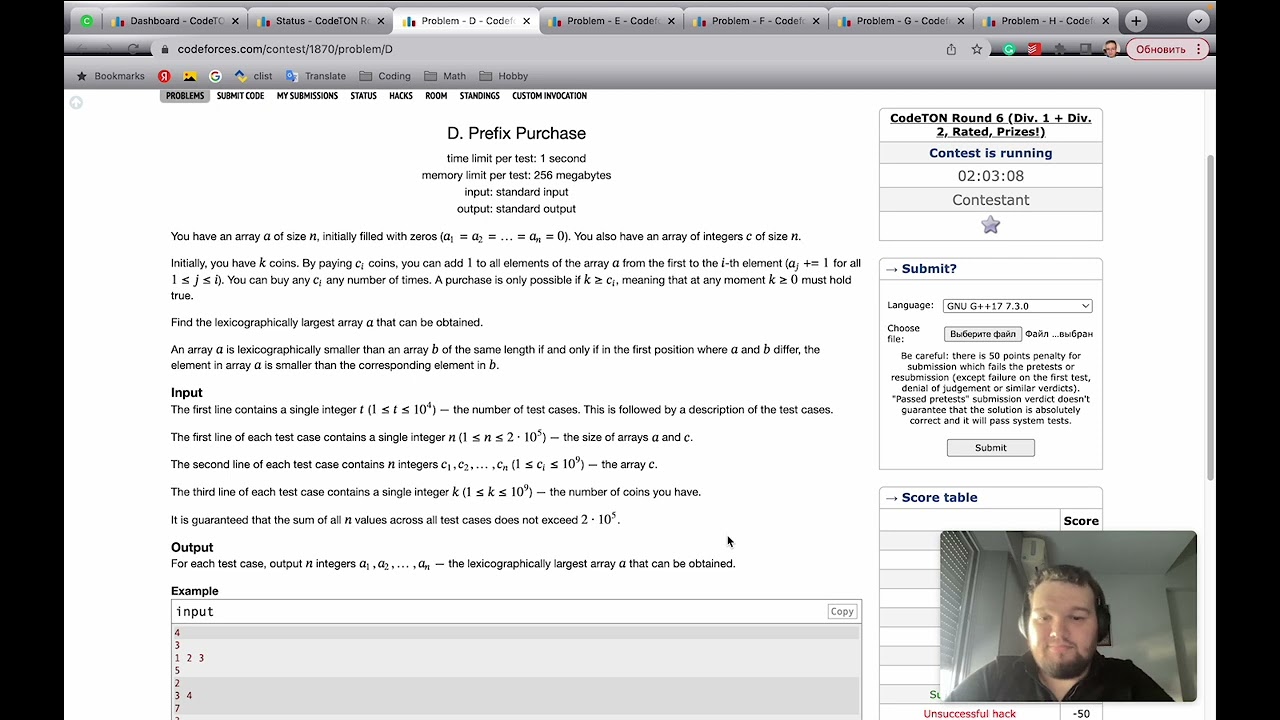Expand the Hobby bookmarks folder

(x=503, y=76)
